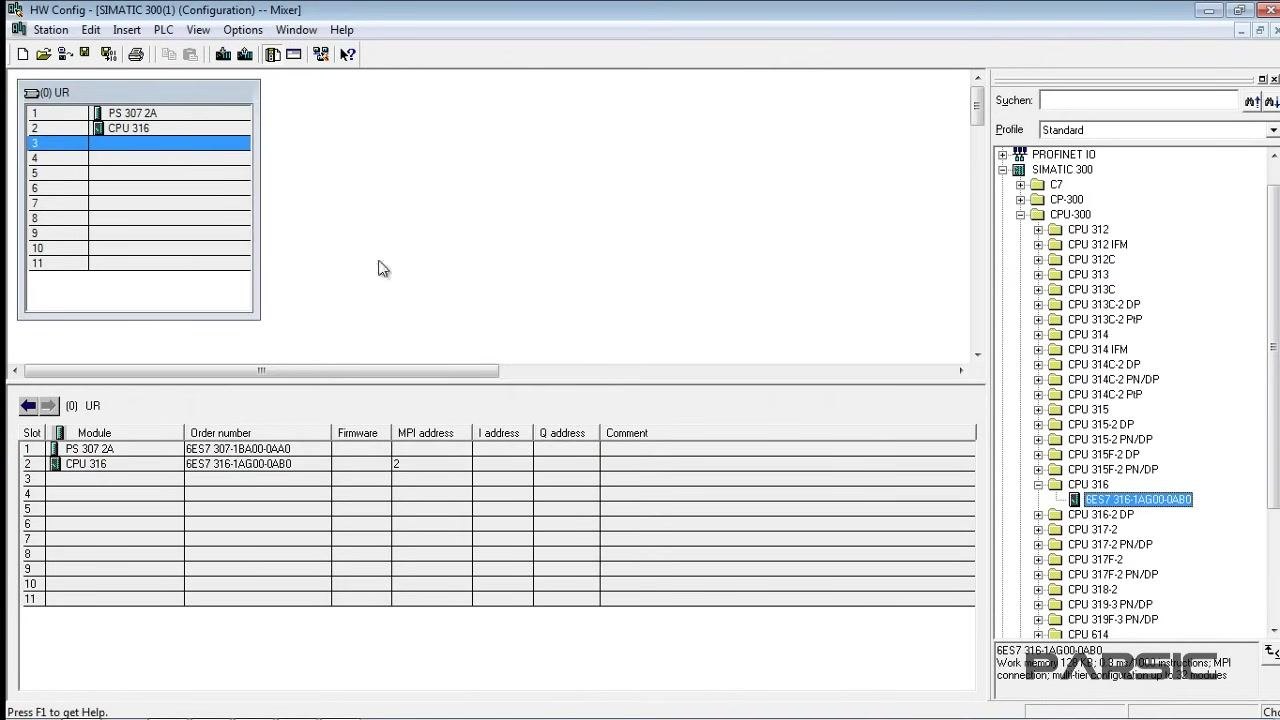The image size is (1280, 720).
Task: Collapse the CPU 316 folder
Action: click(x=1038, y=484)
